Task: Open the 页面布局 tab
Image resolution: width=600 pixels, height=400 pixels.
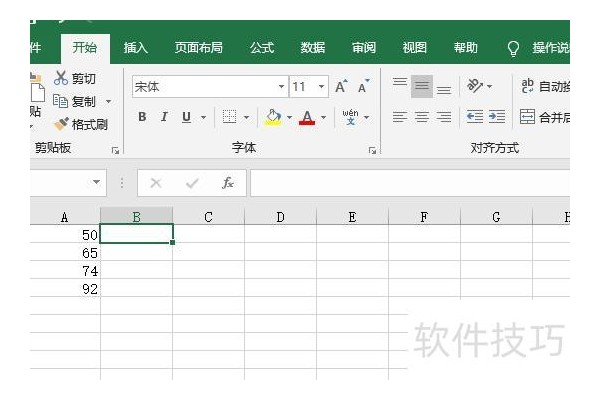Action: tap(199, 48)
